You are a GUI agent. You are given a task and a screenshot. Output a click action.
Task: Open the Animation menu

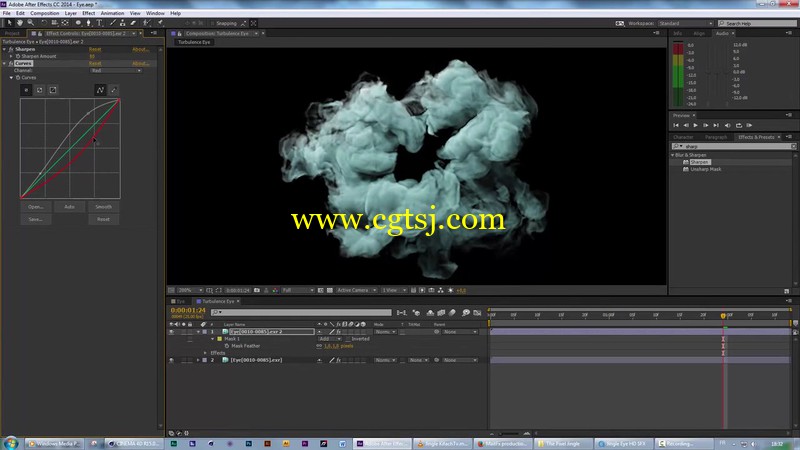(x=112, y=13)
